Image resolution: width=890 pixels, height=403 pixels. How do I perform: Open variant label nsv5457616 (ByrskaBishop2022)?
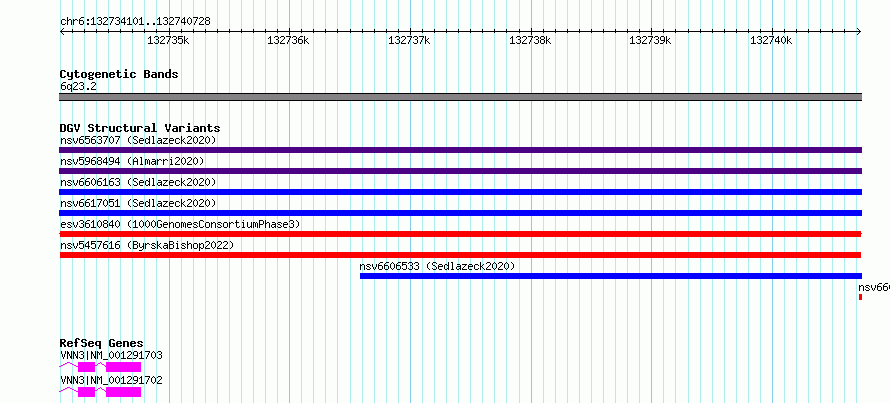click(146, 245)
